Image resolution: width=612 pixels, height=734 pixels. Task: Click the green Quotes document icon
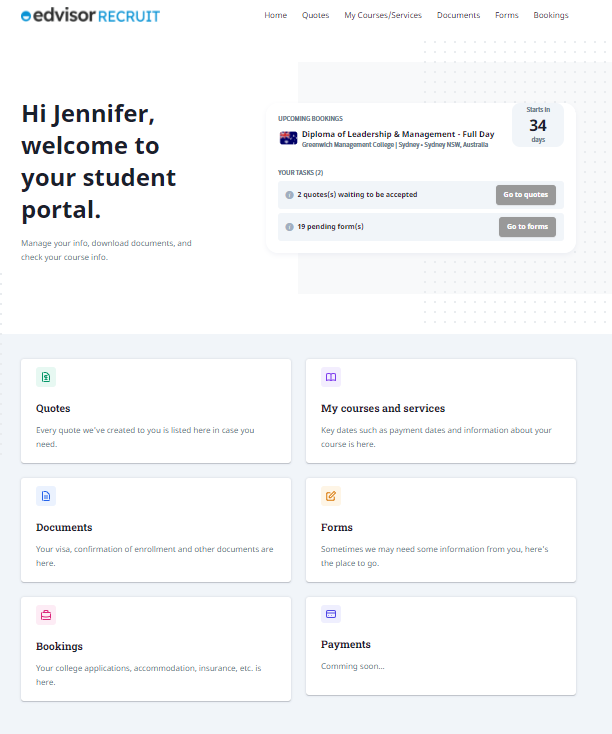click(46, 377)
